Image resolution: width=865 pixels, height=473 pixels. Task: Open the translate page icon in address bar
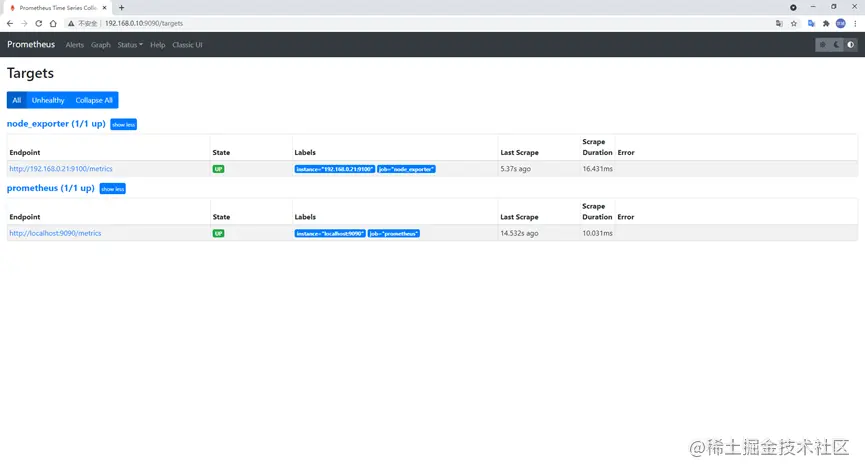pyautogui.click(x=779, y=23)
